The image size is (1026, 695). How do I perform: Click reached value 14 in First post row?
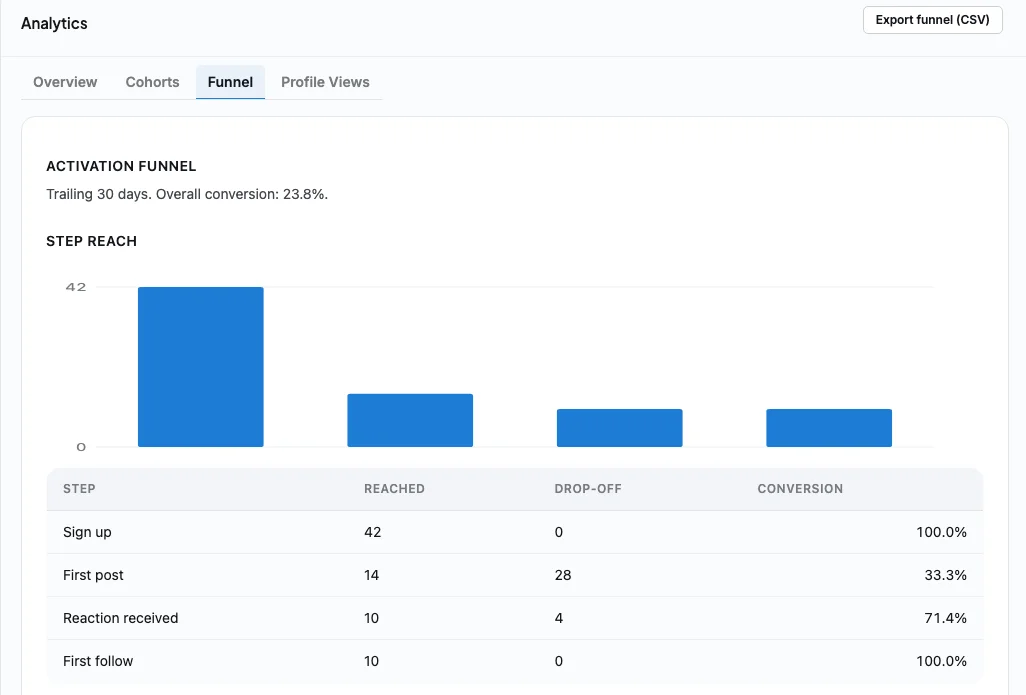click(372, 575)
